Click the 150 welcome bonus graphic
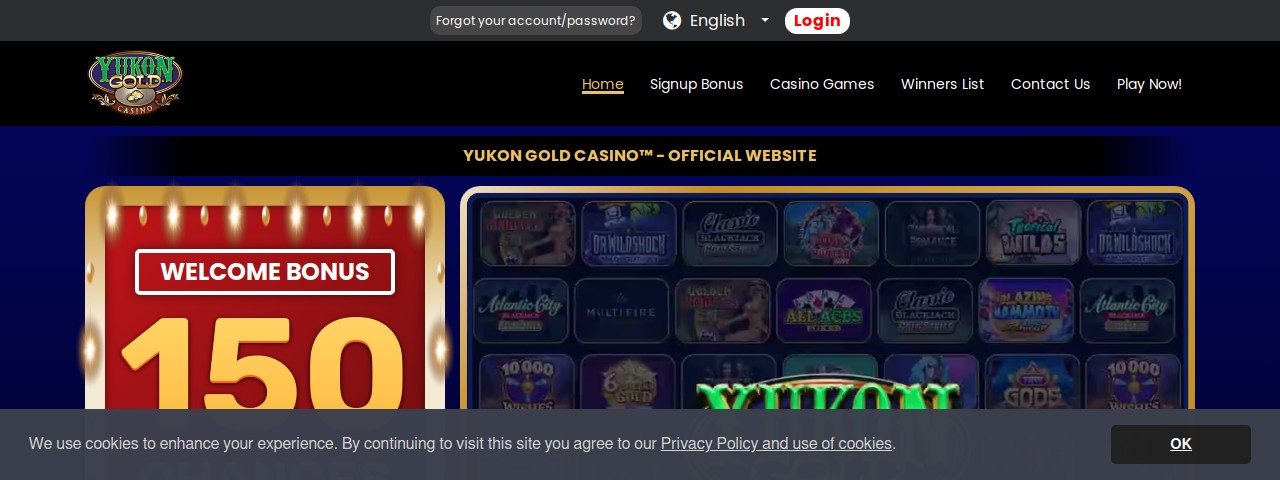The width and height of the screenshot is (1280, 480). 263,362
